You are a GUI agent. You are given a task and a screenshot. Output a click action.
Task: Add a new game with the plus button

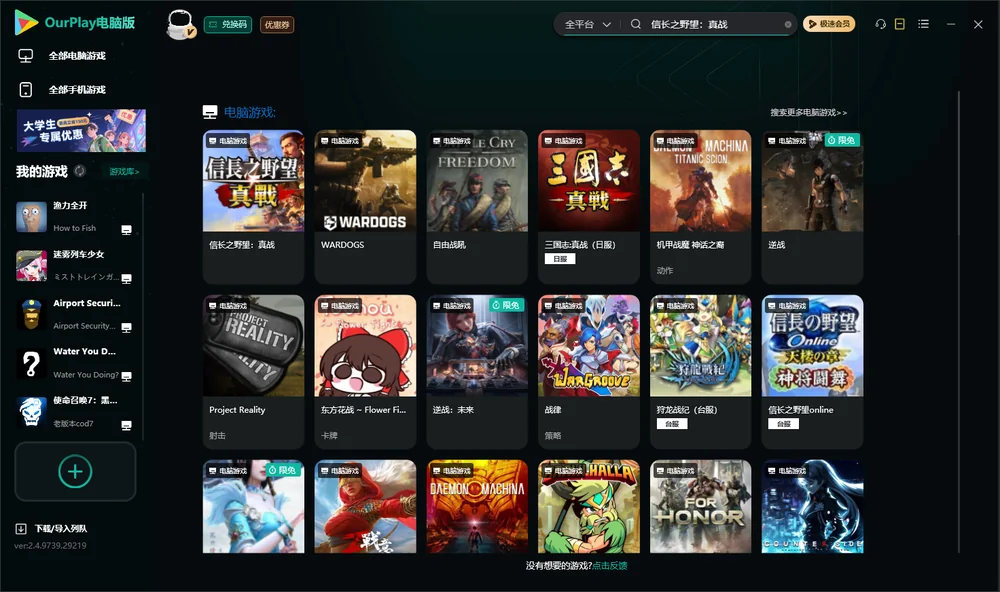[75, 471]
